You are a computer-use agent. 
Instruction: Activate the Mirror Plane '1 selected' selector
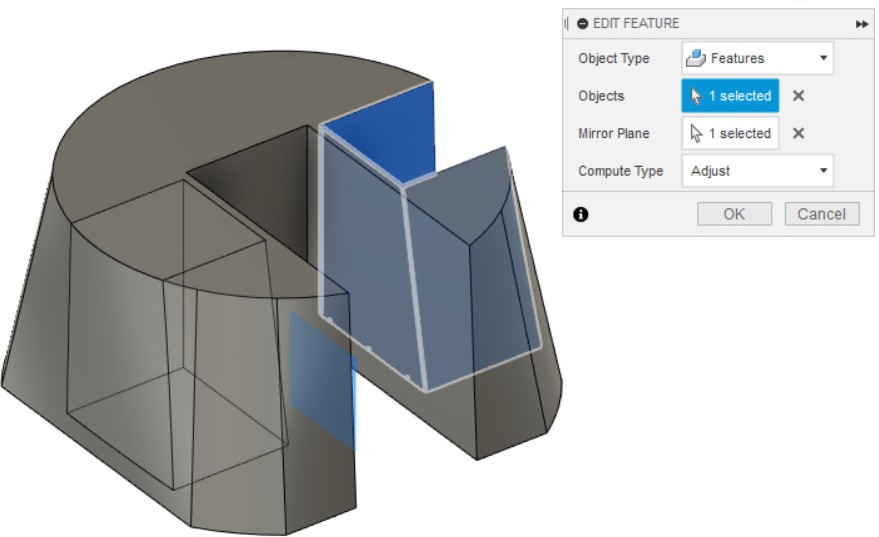point(730,133)
